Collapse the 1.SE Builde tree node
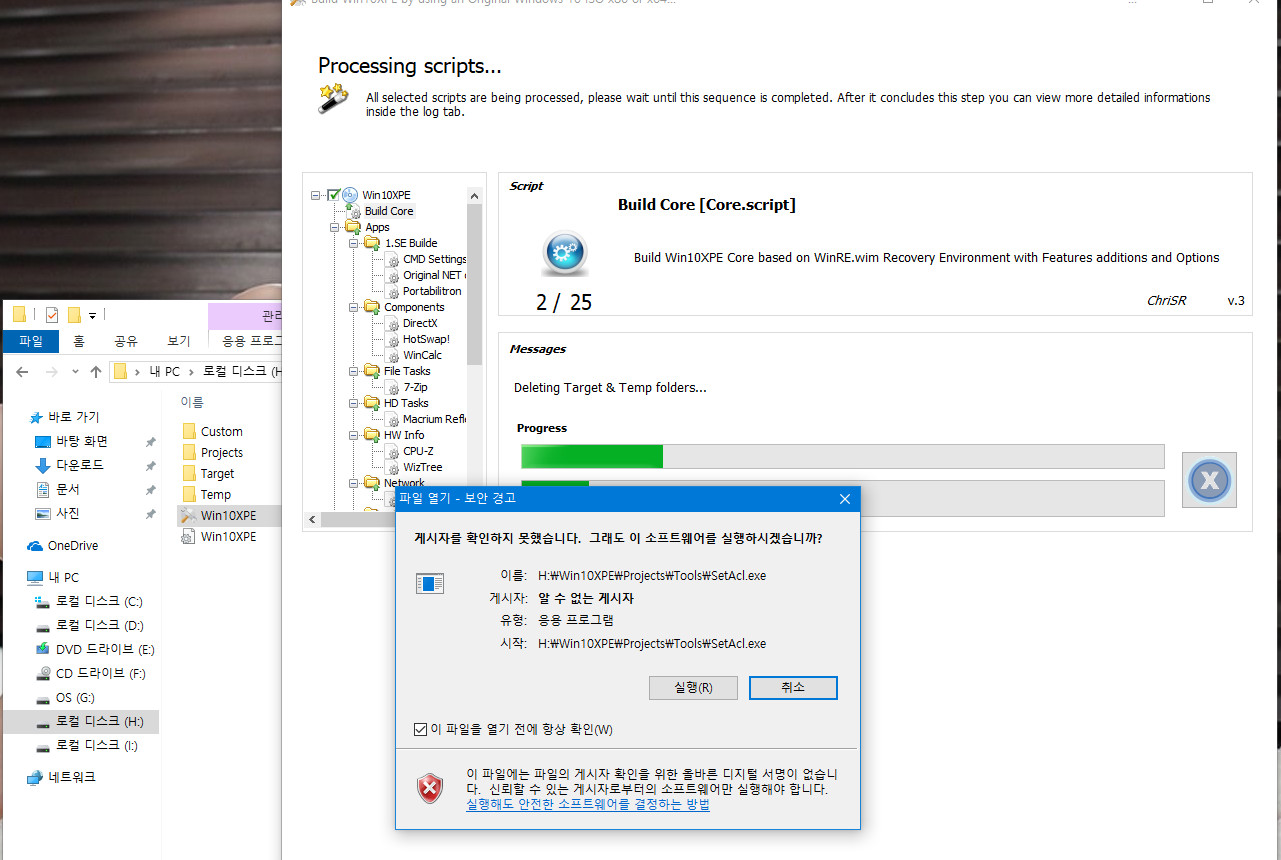Screen dimensions: 1281x860 (354, 243)
